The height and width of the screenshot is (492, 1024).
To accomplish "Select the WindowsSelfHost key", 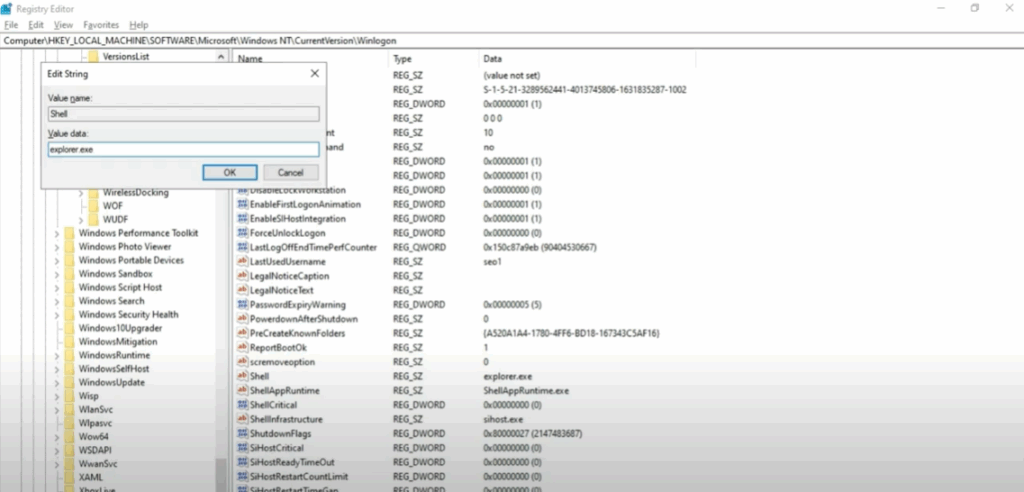I will pos(114,369).
